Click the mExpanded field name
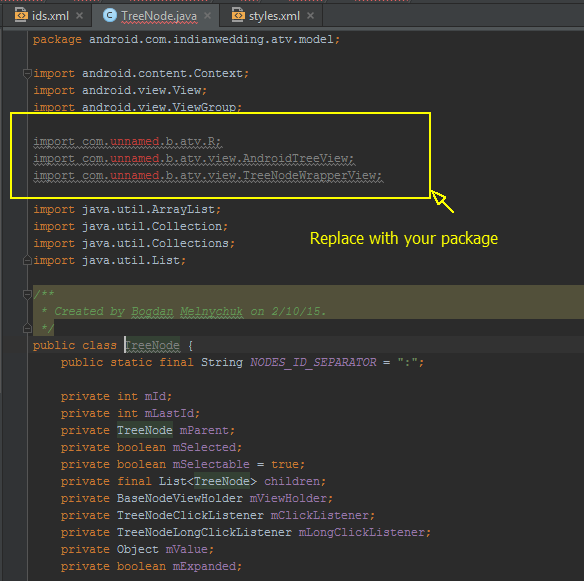Image resolution: width=584 pixels, height=581 pixels. click(204, 566)
